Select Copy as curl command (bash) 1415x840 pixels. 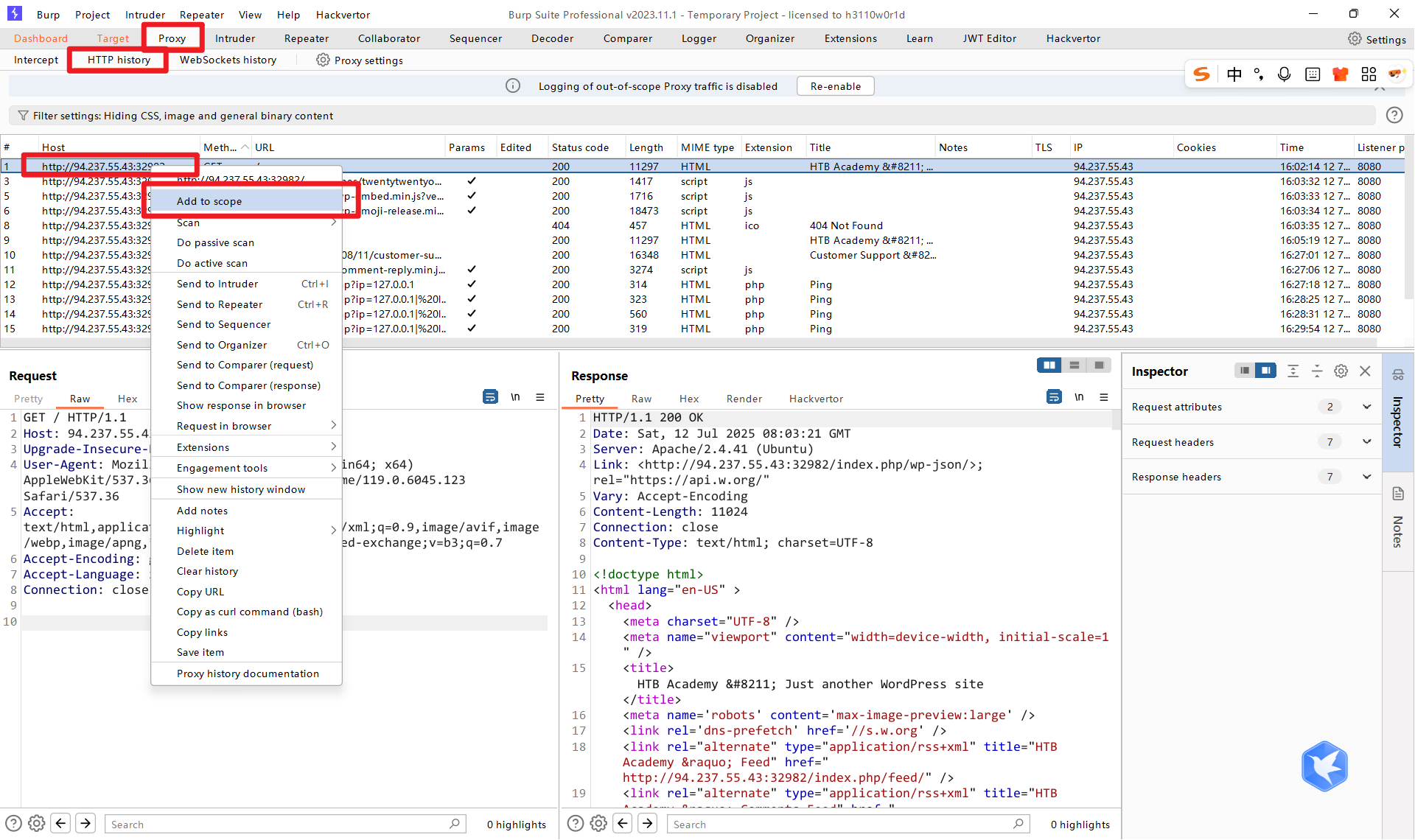coord(249,612)
